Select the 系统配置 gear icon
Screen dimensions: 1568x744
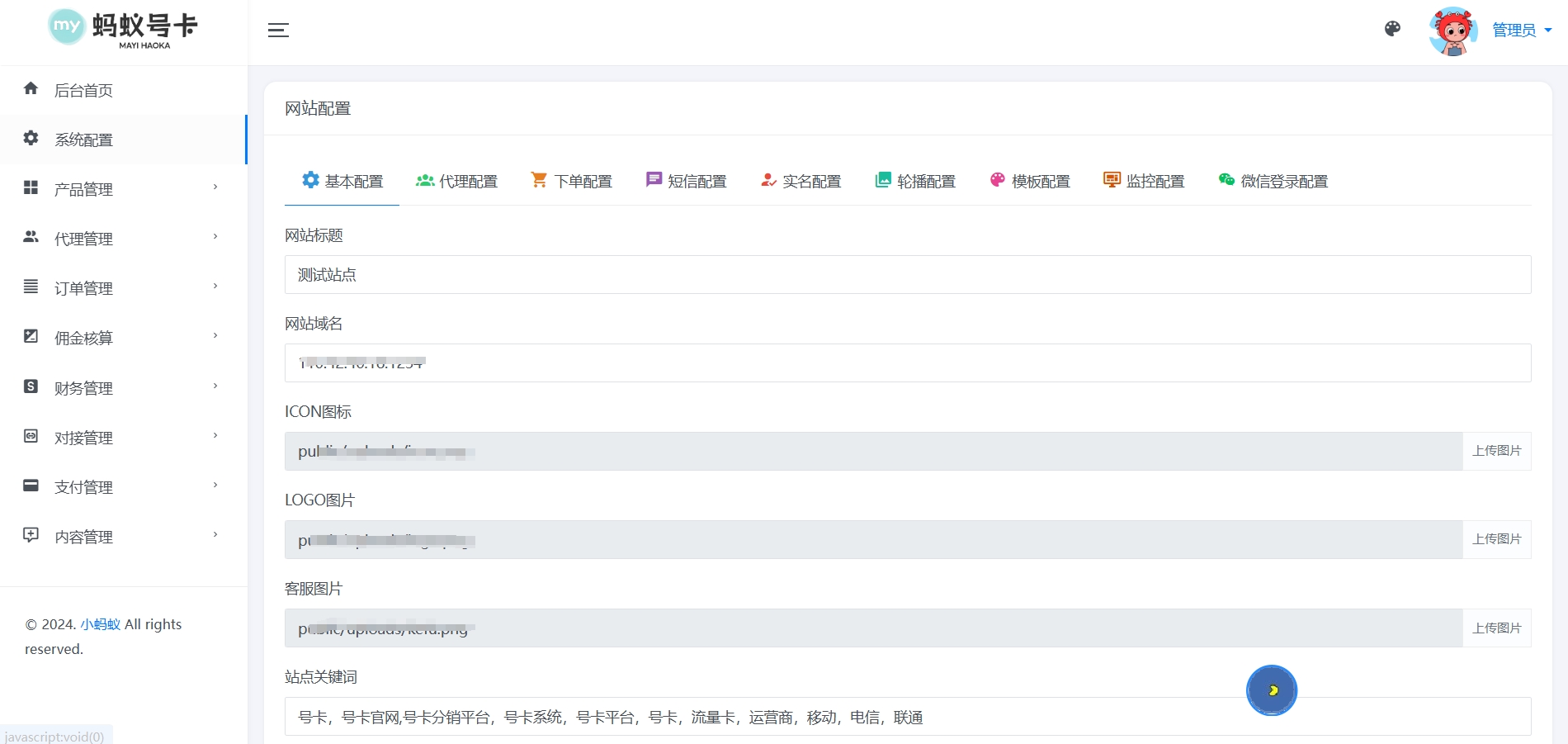pyautogui.click(x=31, y=139)
